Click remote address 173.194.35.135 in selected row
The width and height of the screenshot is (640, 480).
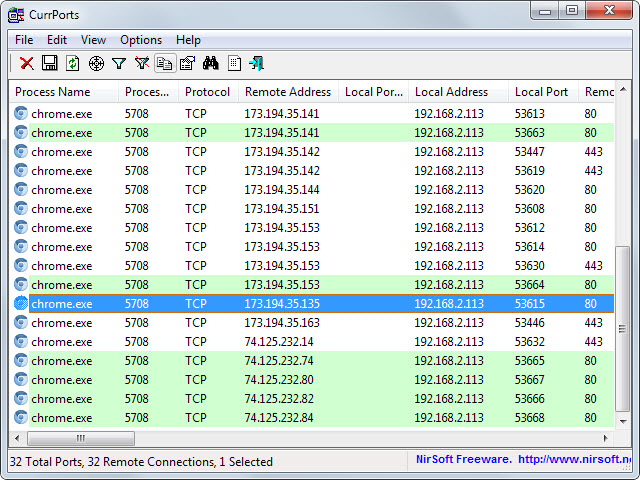(282, 304)
